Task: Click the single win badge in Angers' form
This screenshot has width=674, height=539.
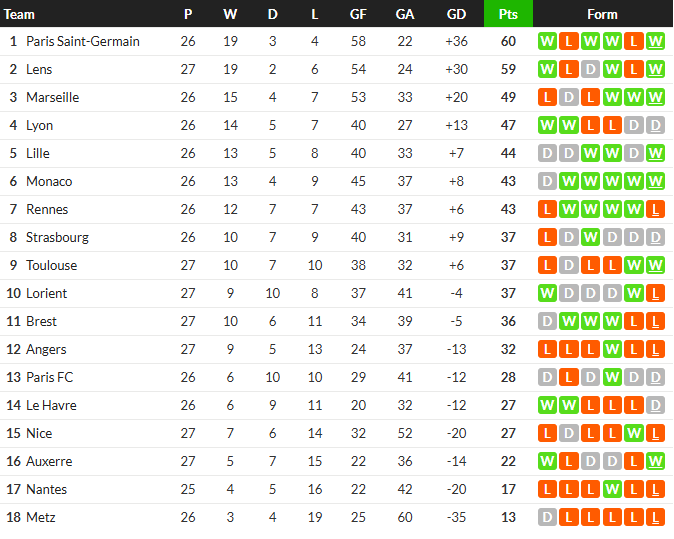Action: [612, 349]
